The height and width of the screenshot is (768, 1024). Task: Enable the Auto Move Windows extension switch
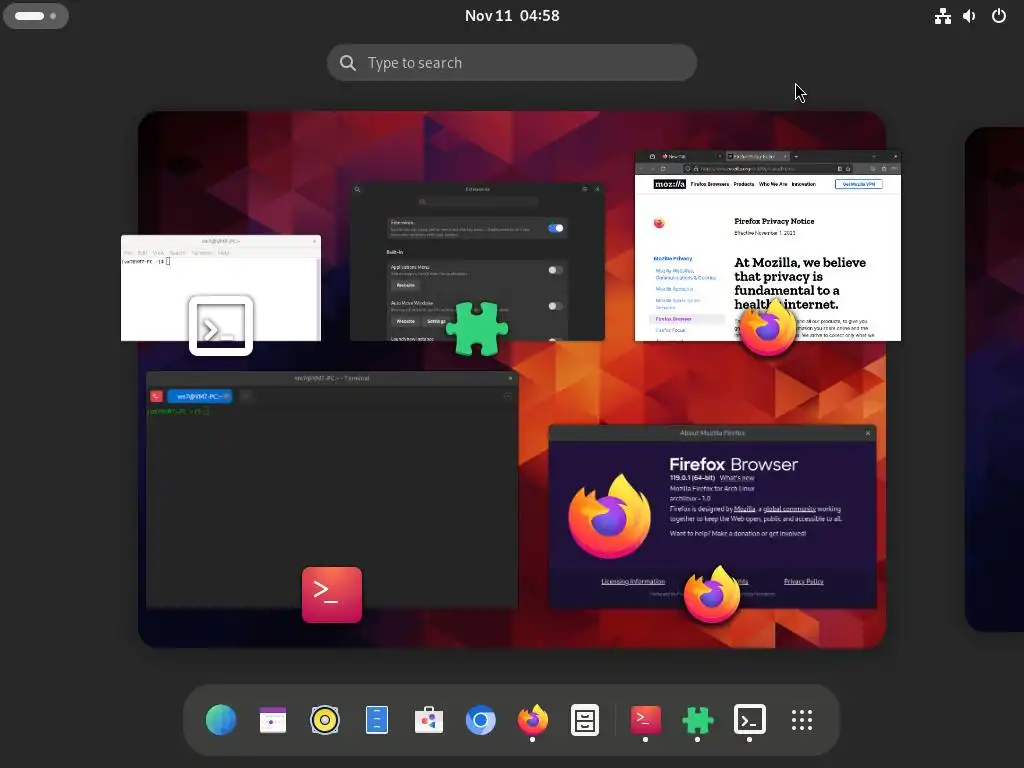(x=556, y=306)
